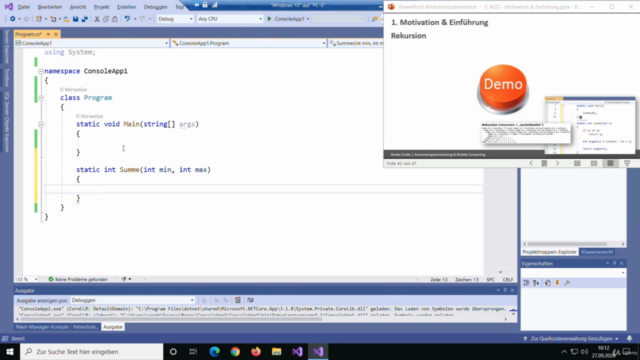The height and width of the screenshot is (360, 640).
Task: Click the categorized view icon in Eigenschaften
Action: tap(527, 283)
